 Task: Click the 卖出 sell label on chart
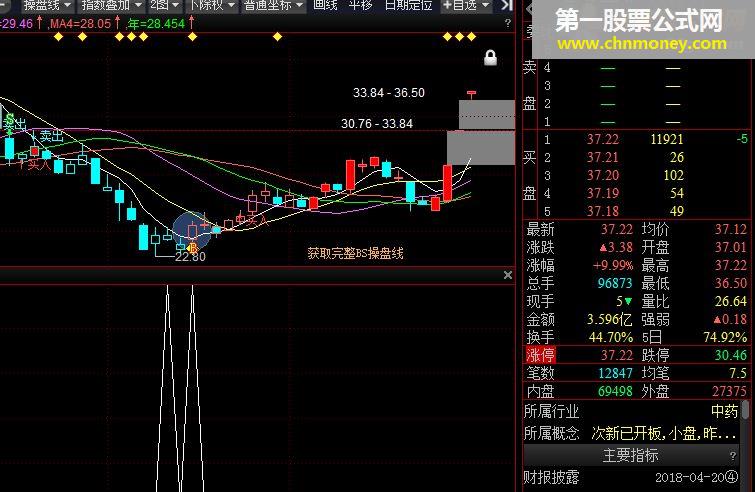point(52,136)
